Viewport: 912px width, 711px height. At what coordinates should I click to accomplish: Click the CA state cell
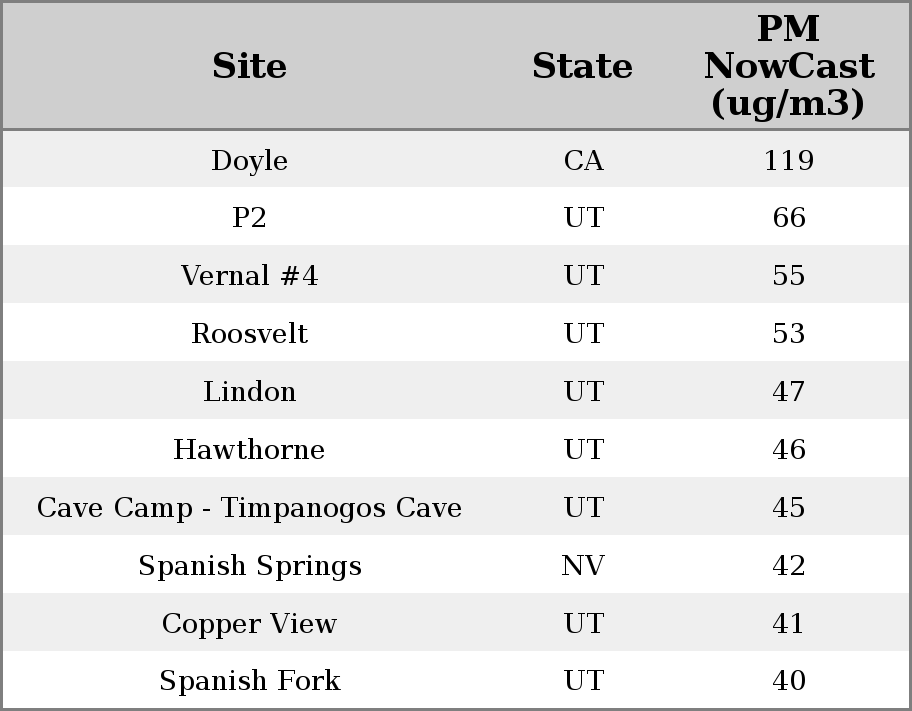(x=583, y=161)
